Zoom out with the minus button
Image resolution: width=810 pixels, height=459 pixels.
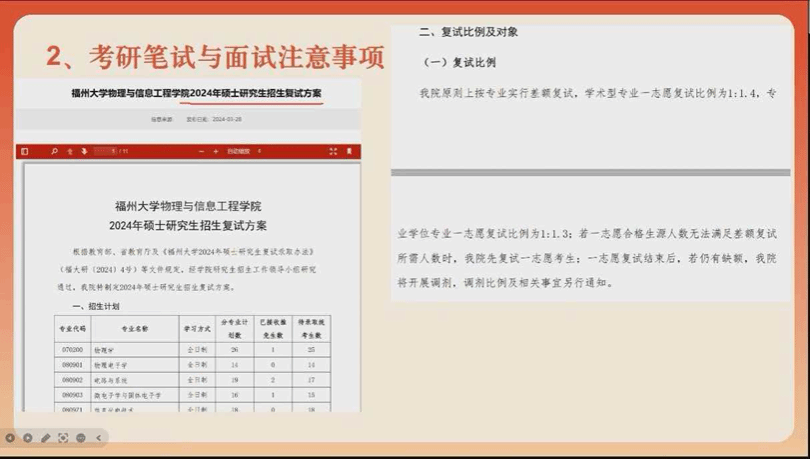point(202,152)
